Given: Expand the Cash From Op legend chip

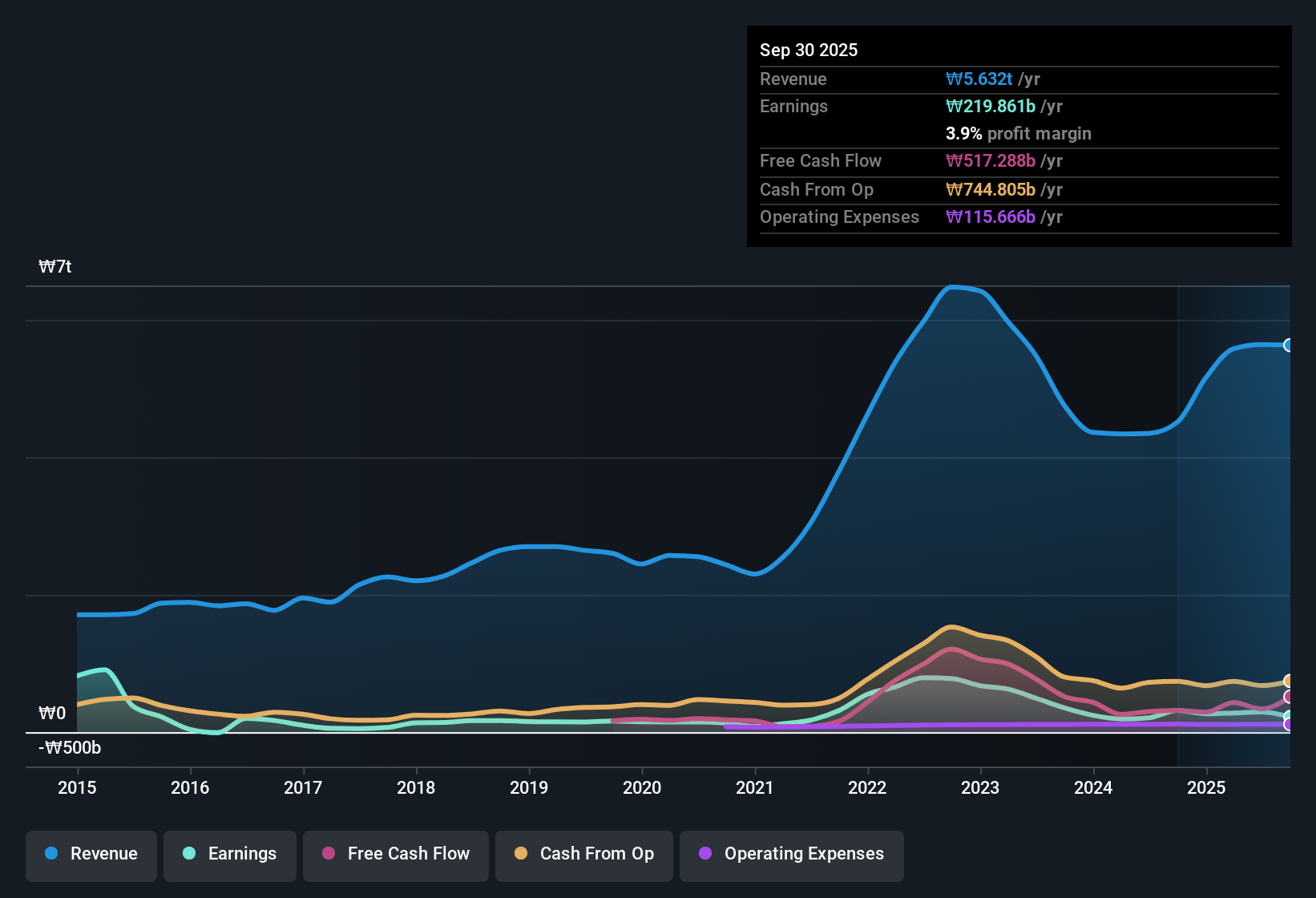Looking at the screenshot, I should click(583, 855).
